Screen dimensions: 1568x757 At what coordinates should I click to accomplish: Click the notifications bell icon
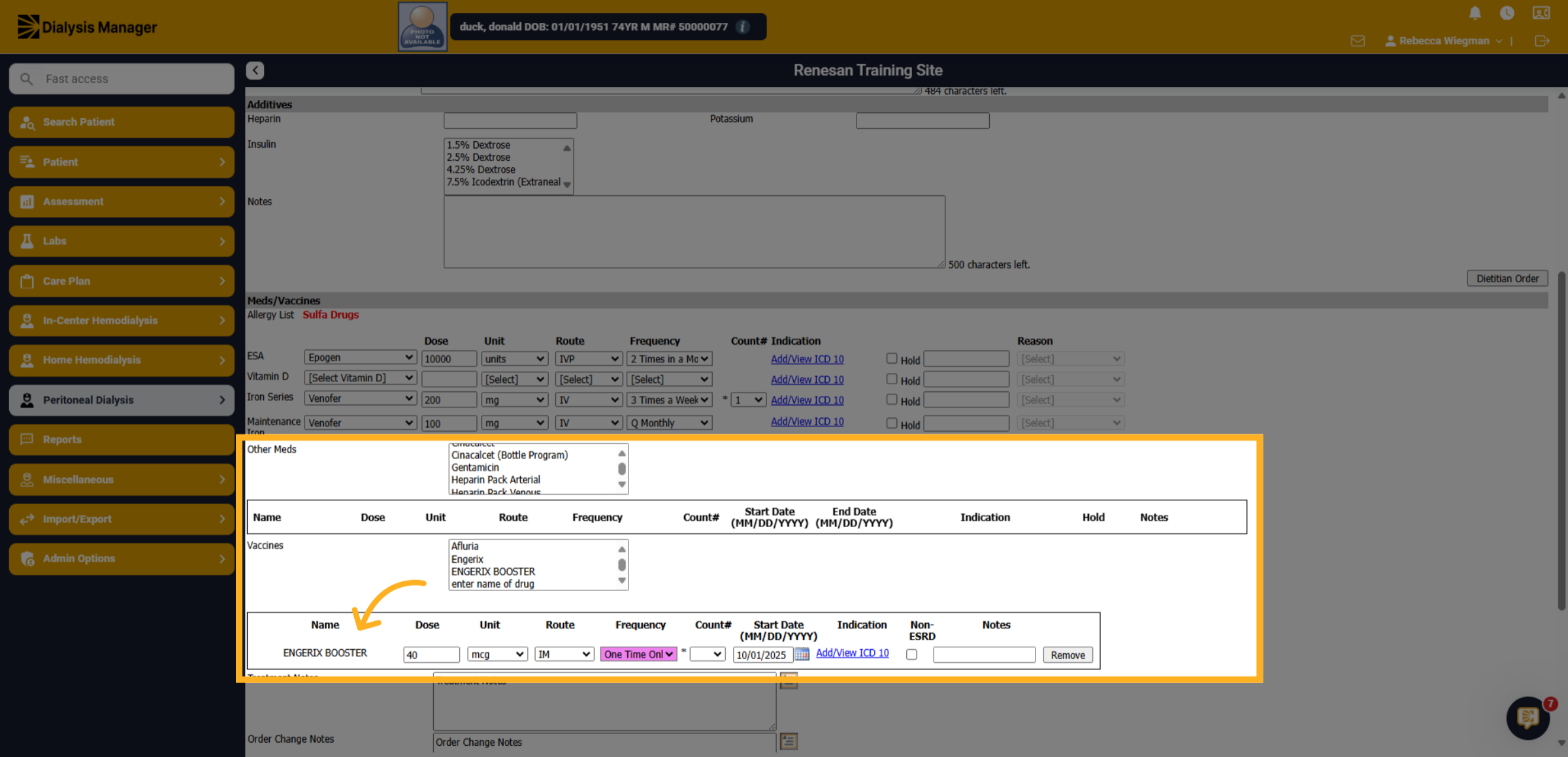(x=1475, y=13)
